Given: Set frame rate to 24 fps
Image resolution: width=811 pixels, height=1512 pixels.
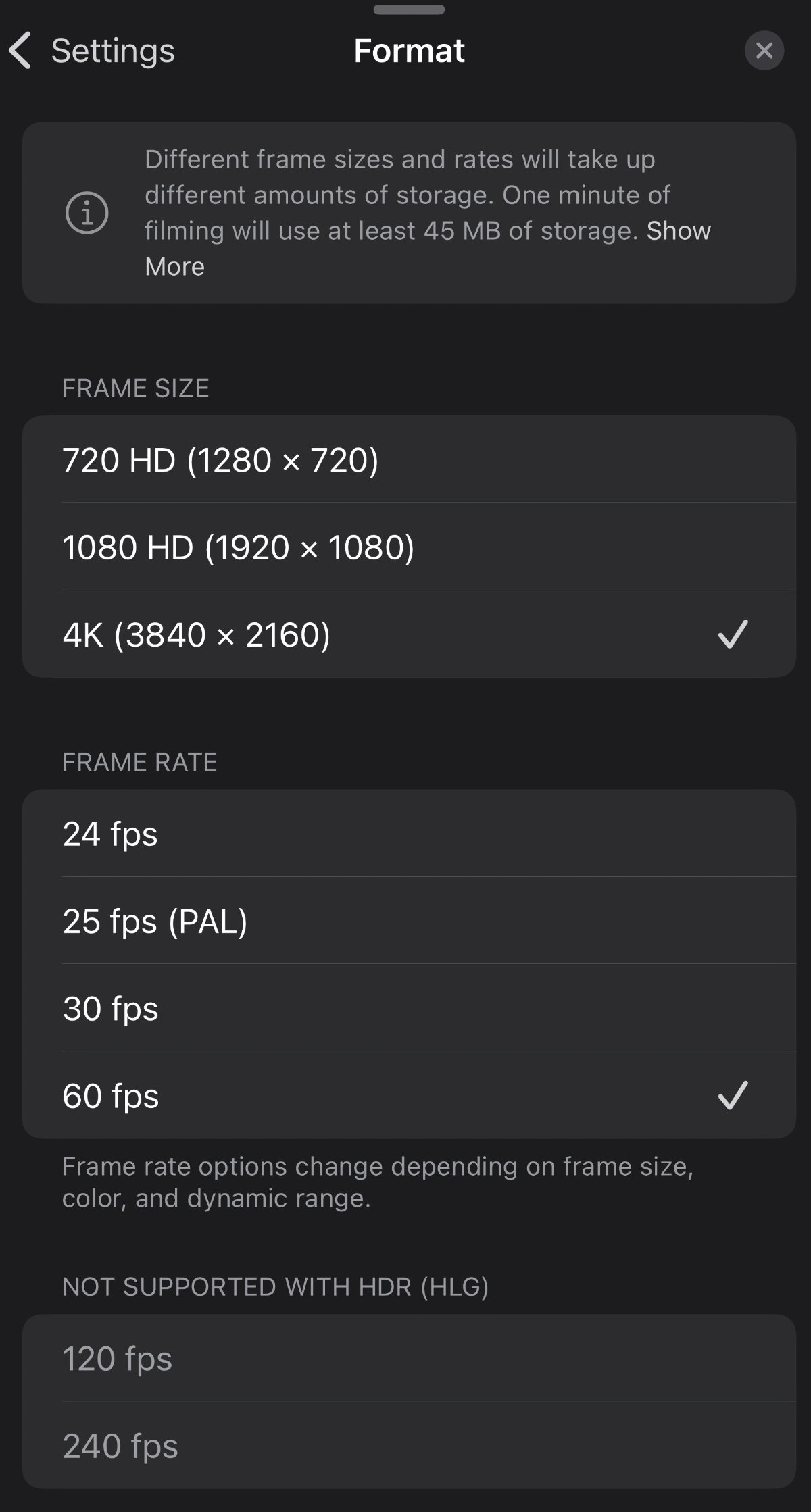Looking at the screenshot, I should [409, 834].
